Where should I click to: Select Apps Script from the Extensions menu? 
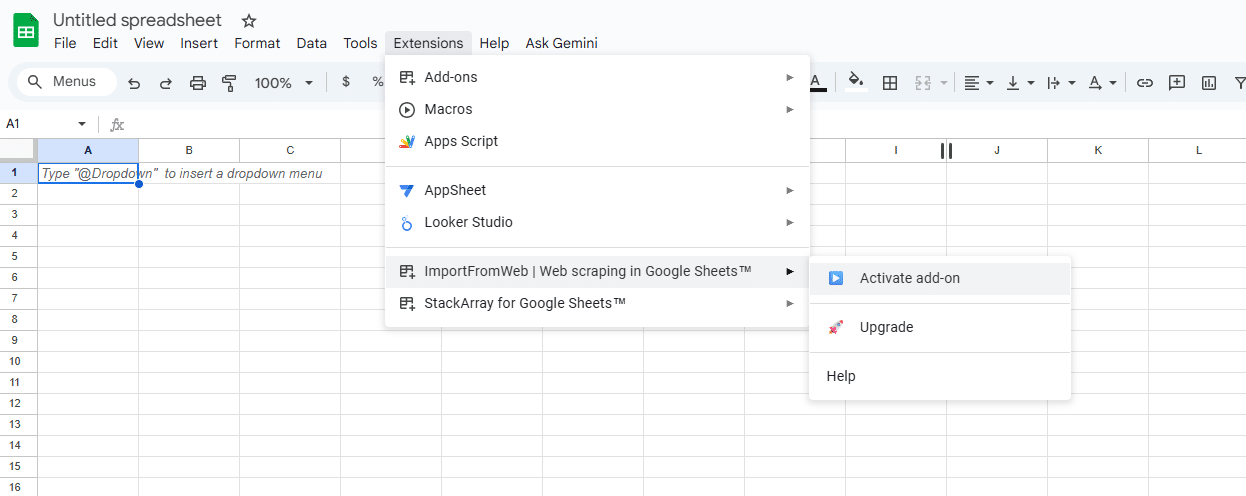pyautogui.click(x=461, y=141)
